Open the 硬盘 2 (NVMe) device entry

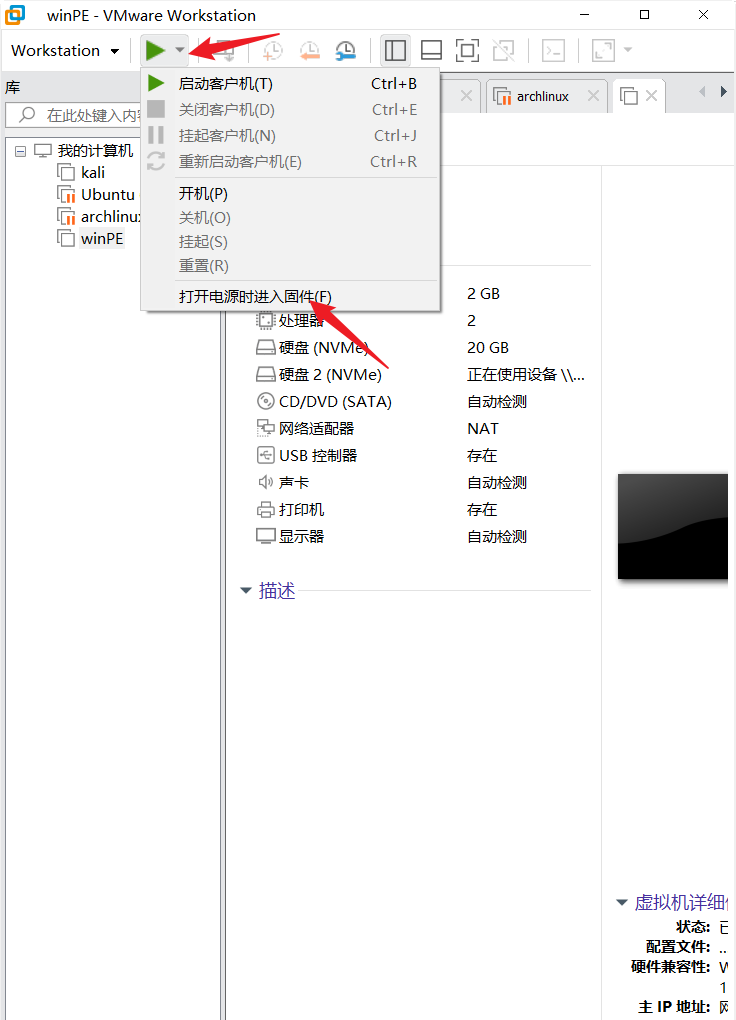330,375
